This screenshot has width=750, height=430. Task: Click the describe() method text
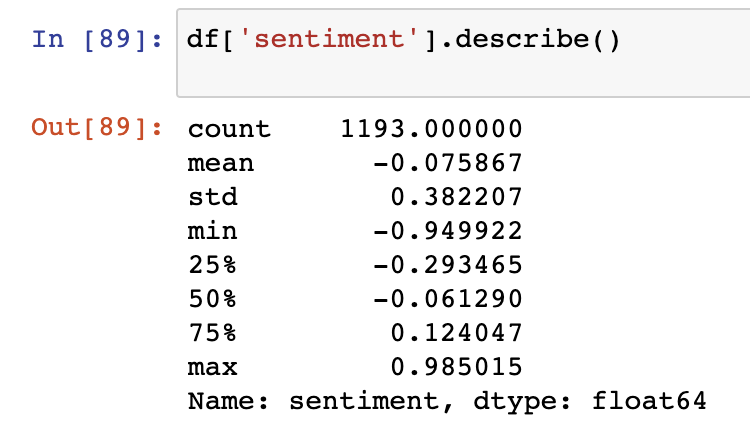pos(538,38)
